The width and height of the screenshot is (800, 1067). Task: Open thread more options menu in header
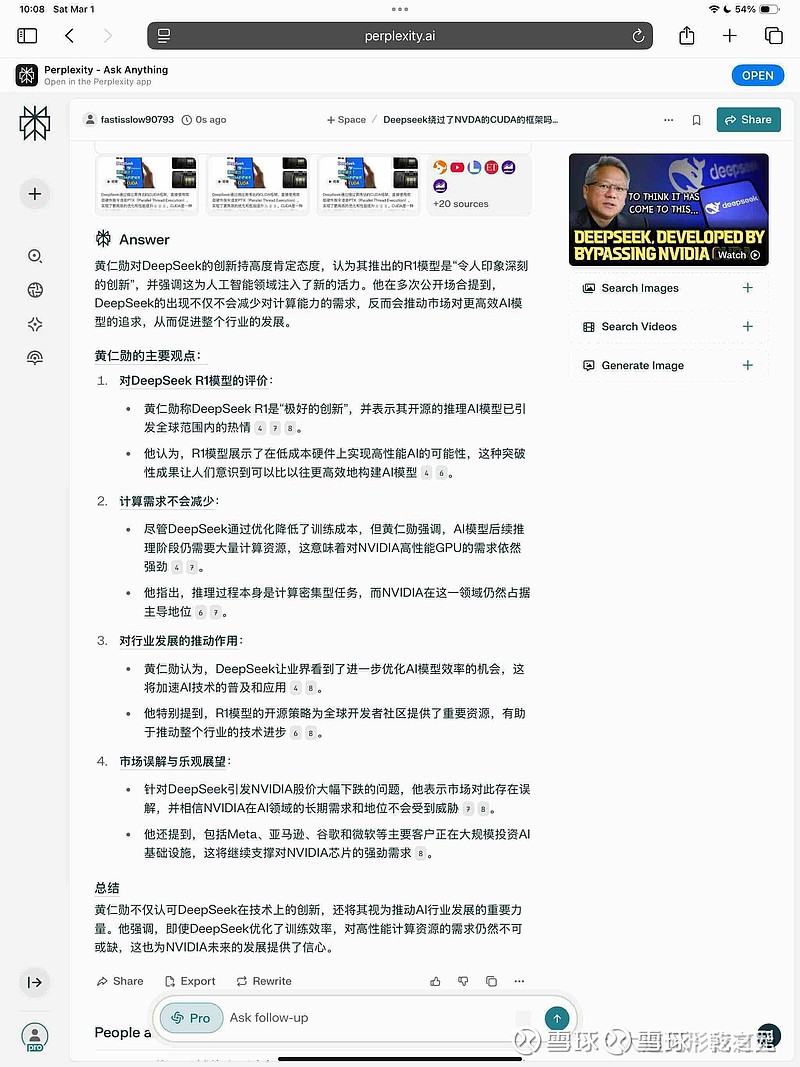coord(669,120)
